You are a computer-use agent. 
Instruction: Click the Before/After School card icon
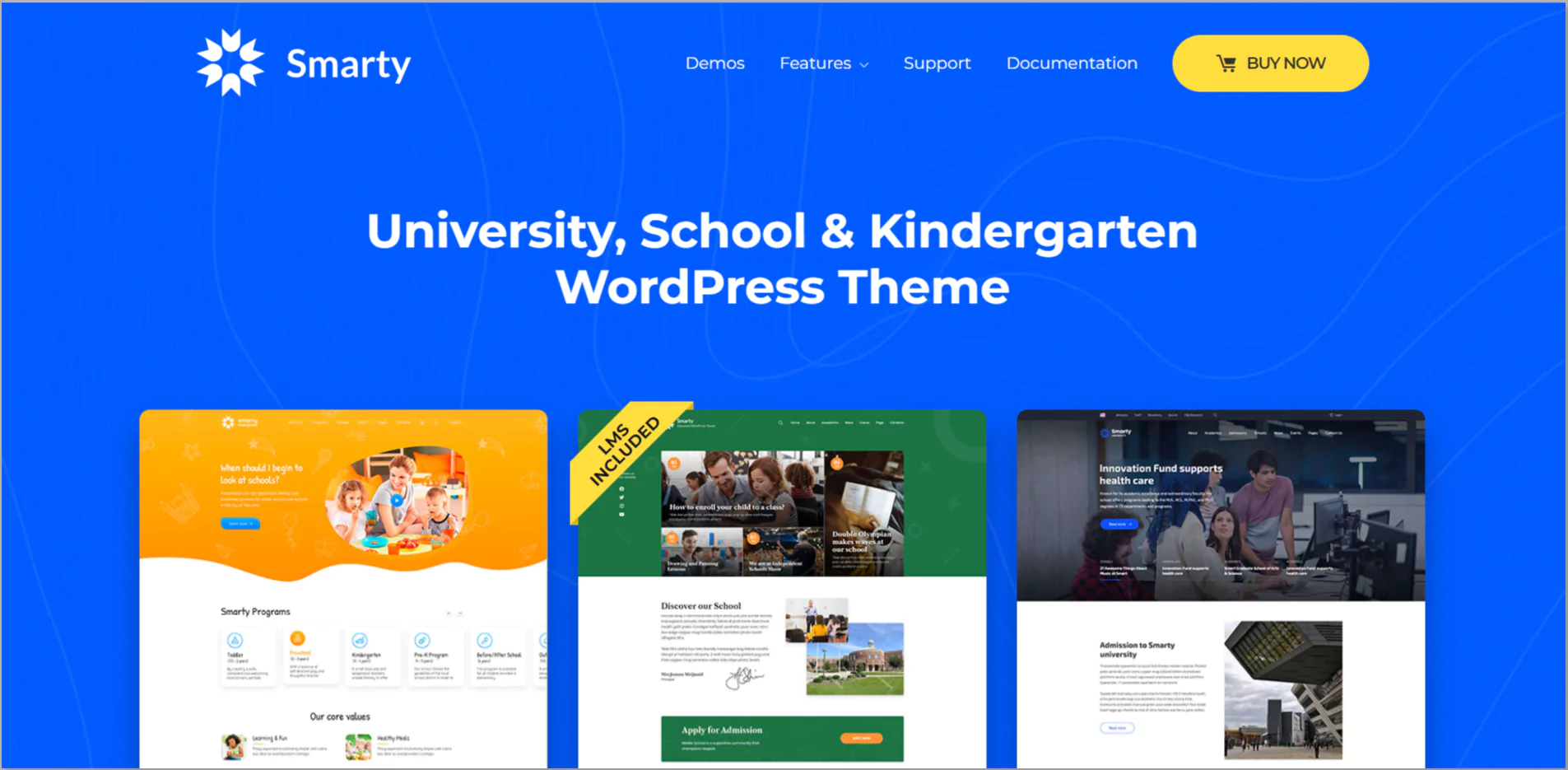pos(485,641)
